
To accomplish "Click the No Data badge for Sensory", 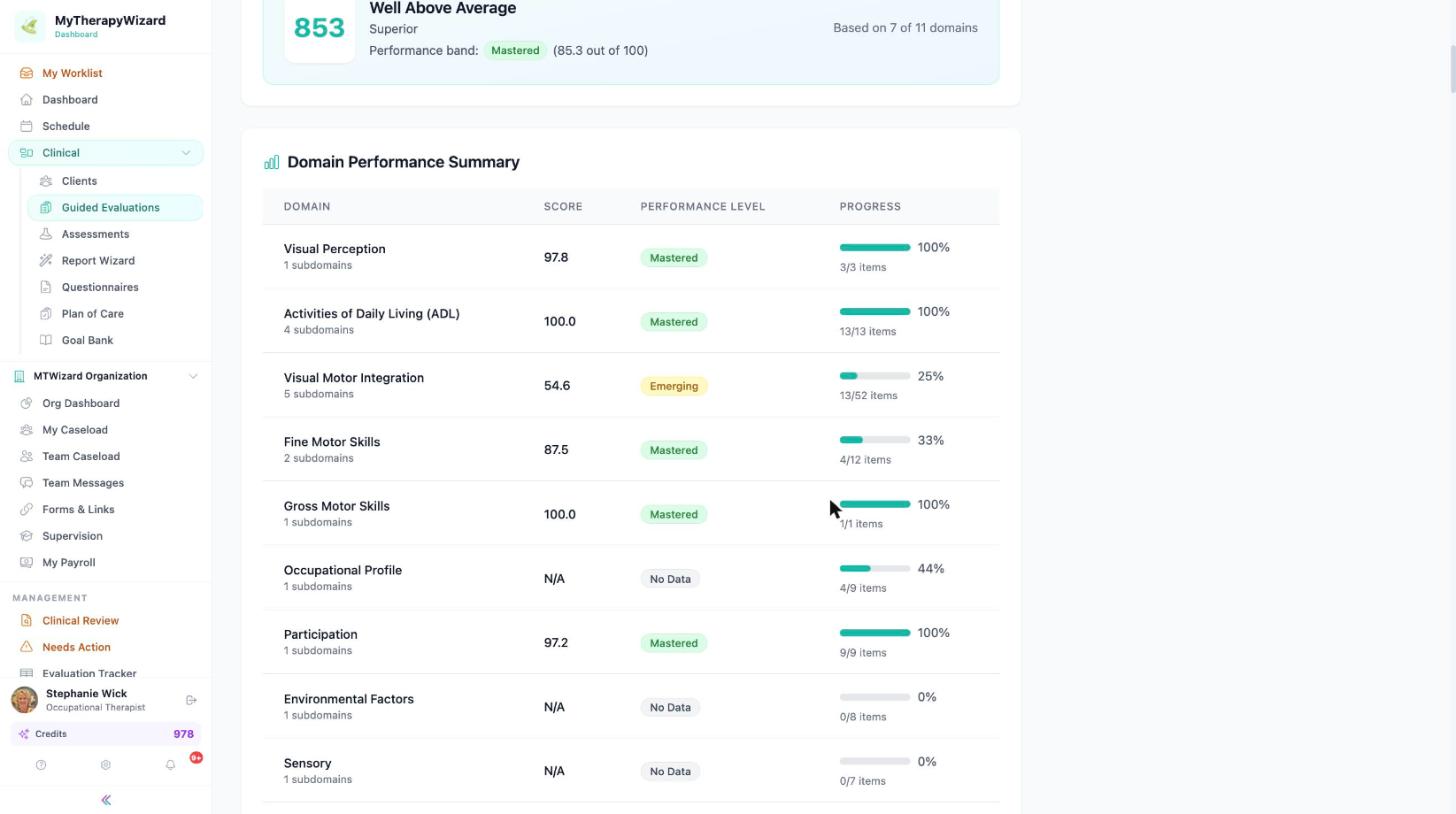I will click(x=670, y=771).
